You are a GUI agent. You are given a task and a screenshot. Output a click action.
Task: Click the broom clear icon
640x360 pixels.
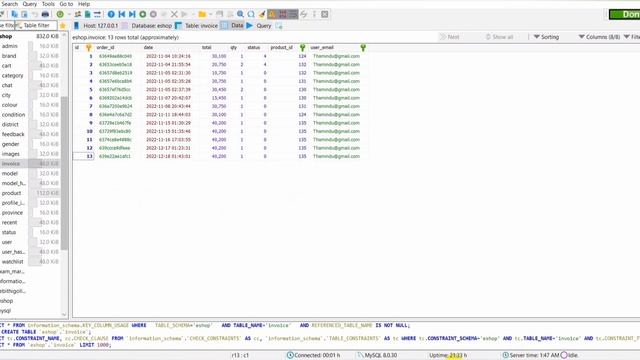coord(262,14)
